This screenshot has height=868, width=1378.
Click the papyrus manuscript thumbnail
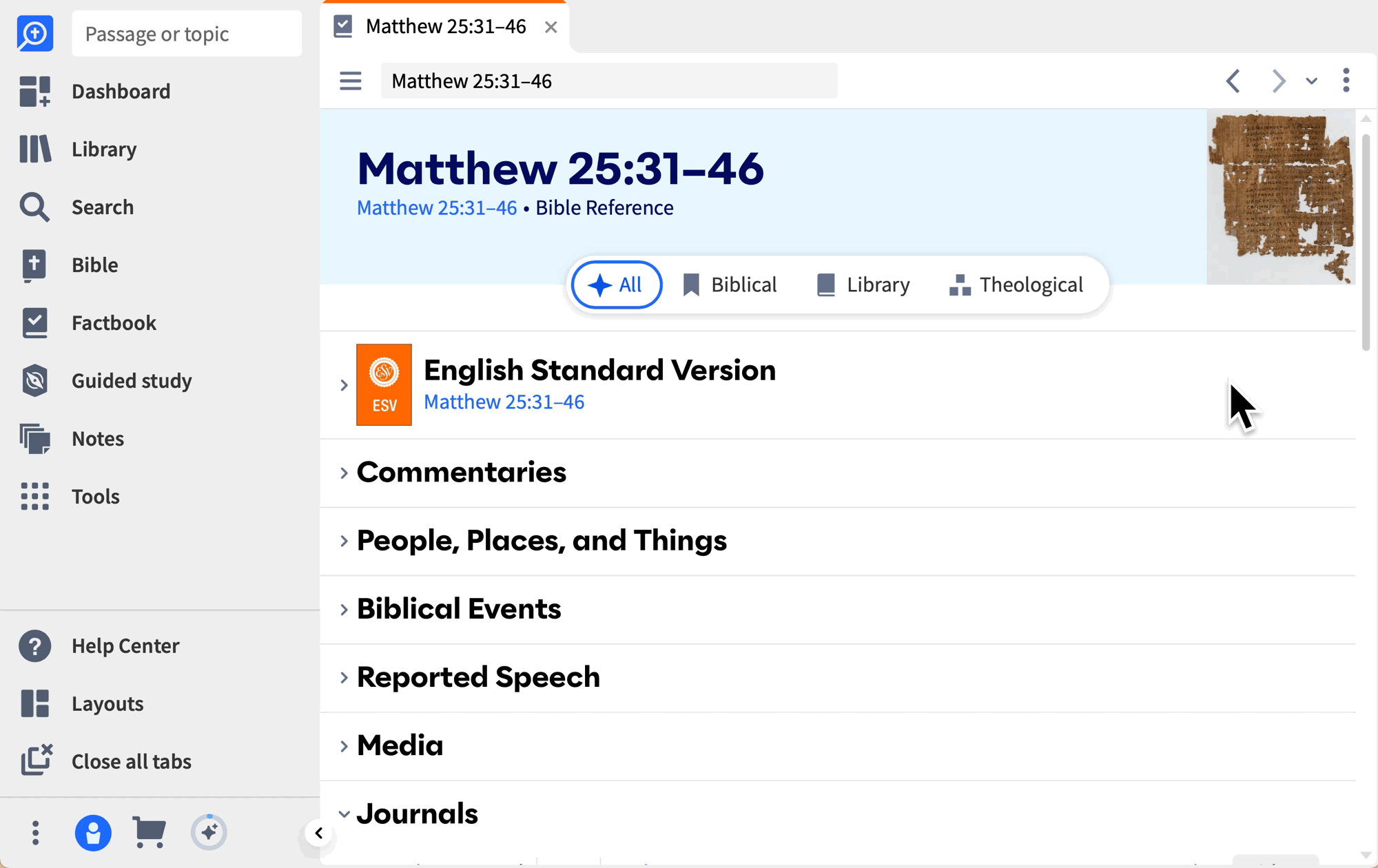coord(1281,198)
